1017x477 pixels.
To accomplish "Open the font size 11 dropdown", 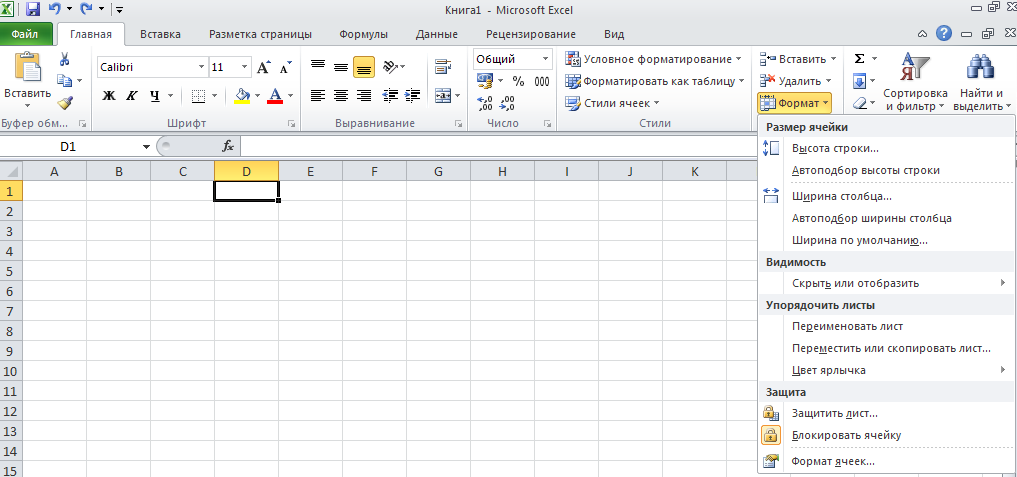I will click(x=245, y=67).
